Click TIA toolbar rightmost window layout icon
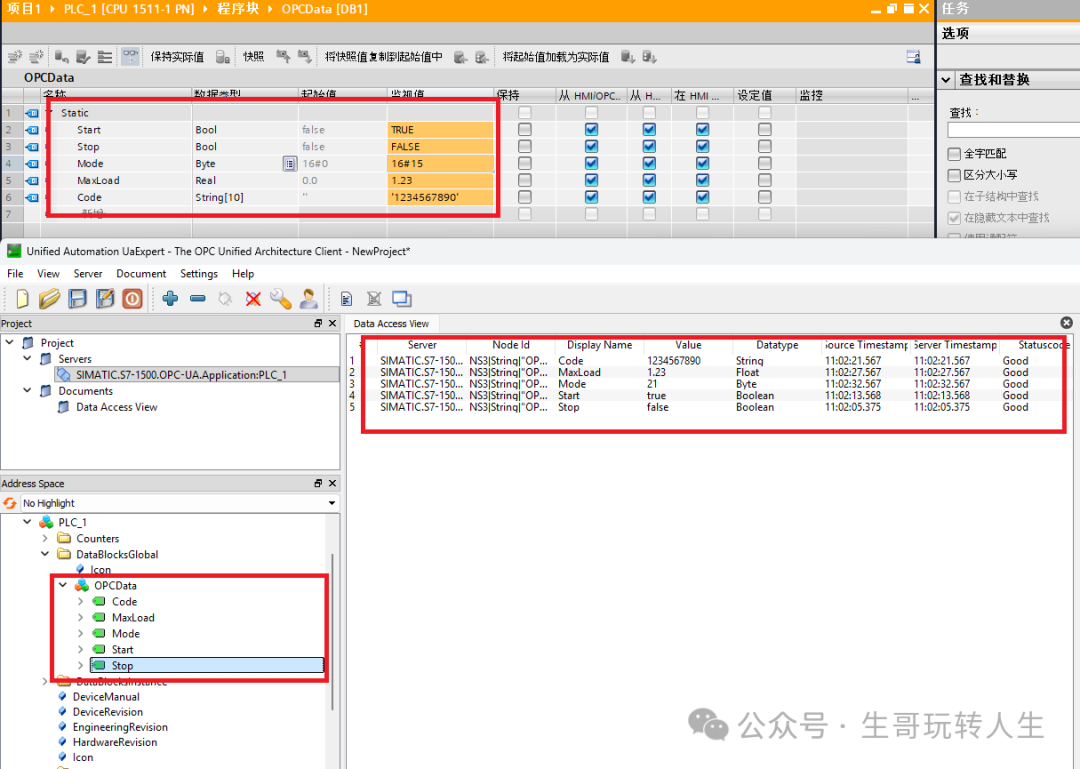 pos(913,57)
